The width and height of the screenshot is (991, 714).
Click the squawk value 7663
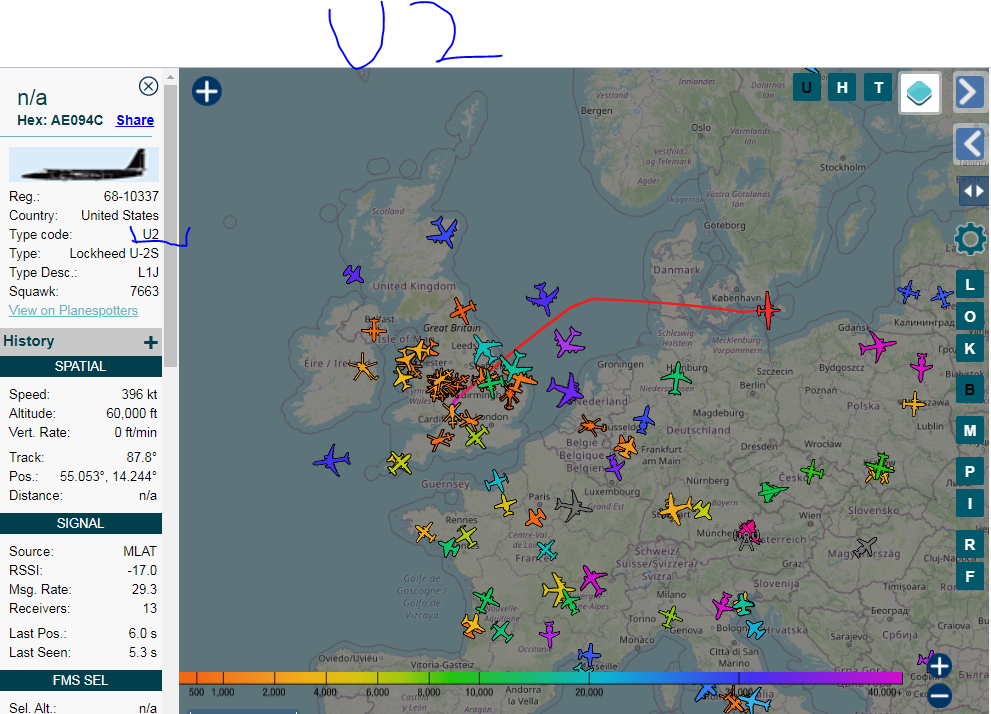tap(144, 291)
